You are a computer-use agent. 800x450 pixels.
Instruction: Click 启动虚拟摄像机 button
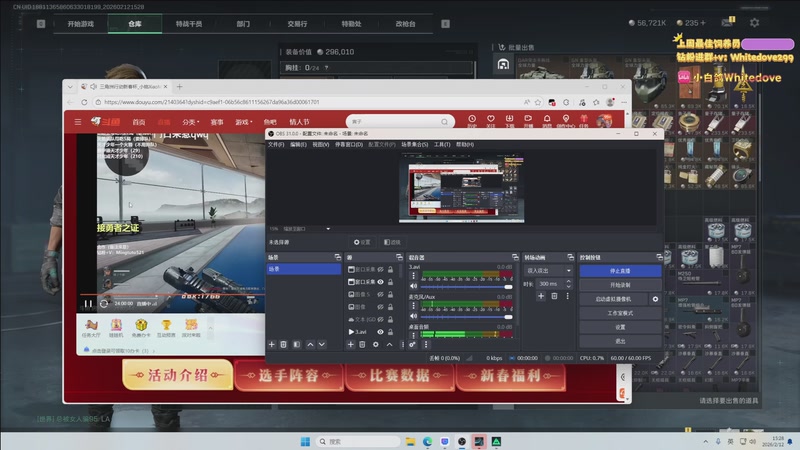point(614,299)
